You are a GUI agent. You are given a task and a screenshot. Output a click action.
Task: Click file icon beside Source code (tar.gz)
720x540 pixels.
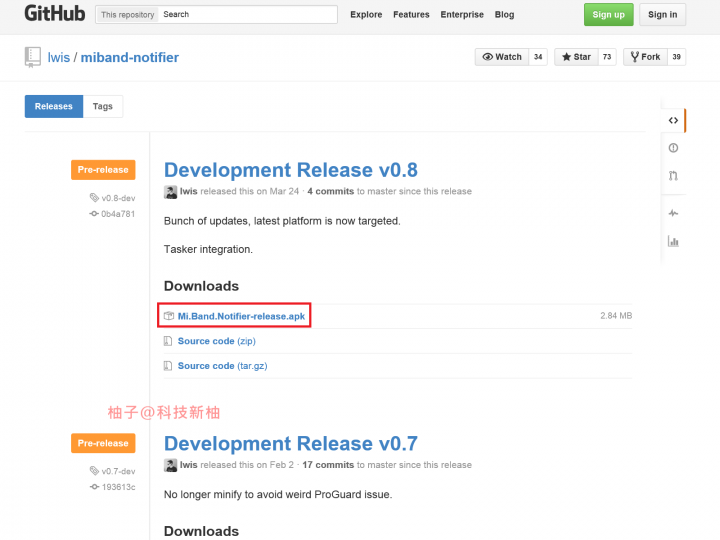tap(168, 366)
